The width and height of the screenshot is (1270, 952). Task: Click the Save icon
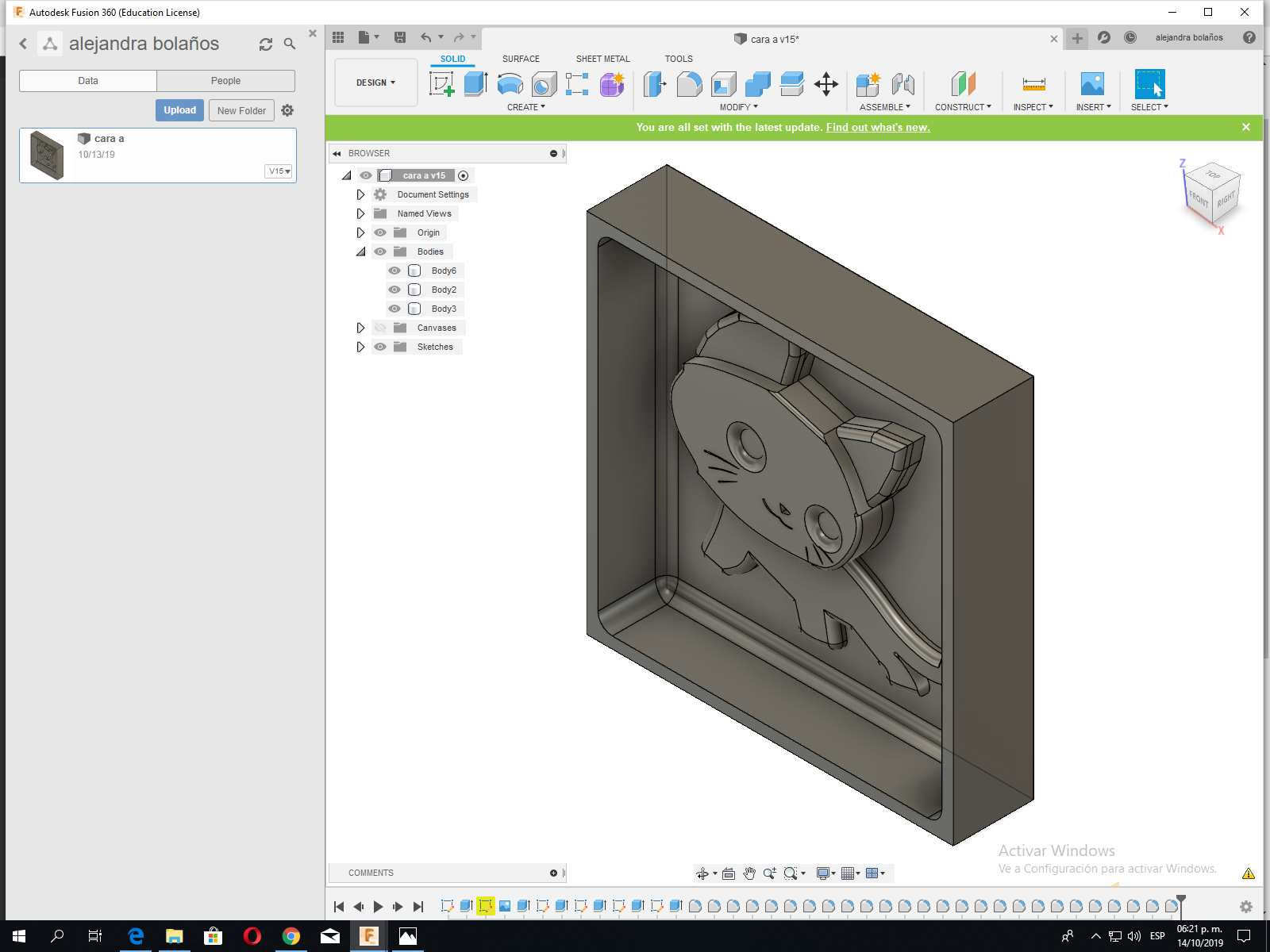coord(400,37)
